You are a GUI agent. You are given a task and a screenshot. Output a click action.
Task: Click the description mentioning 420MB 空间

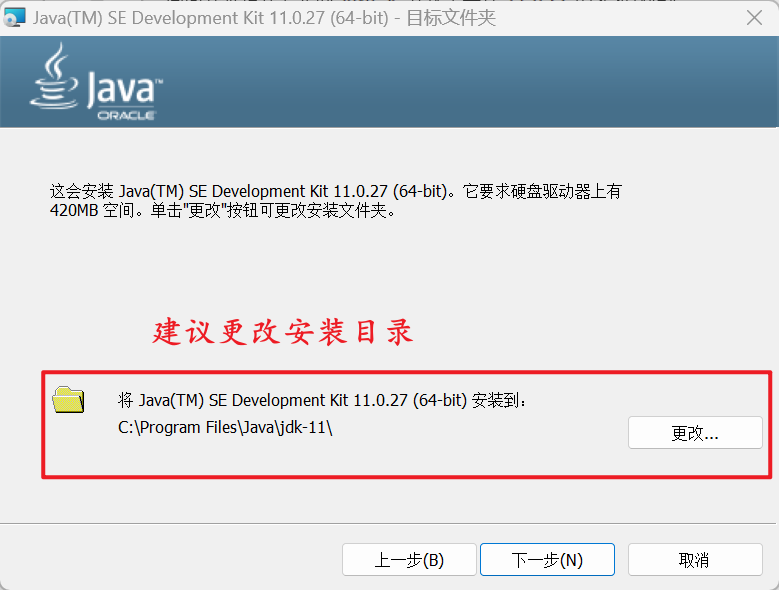pyautogui.click(x=335, y=201)
